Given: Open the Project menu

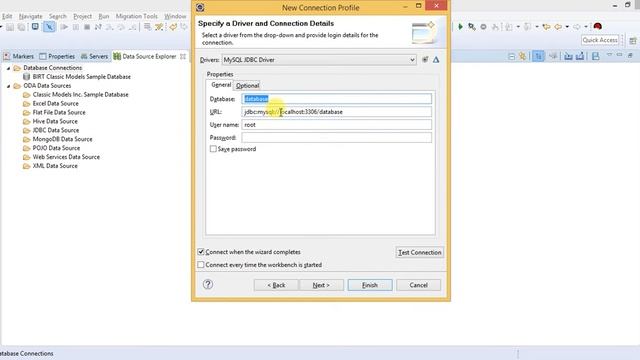Looking at the screenshot, I should pos(82,16).
